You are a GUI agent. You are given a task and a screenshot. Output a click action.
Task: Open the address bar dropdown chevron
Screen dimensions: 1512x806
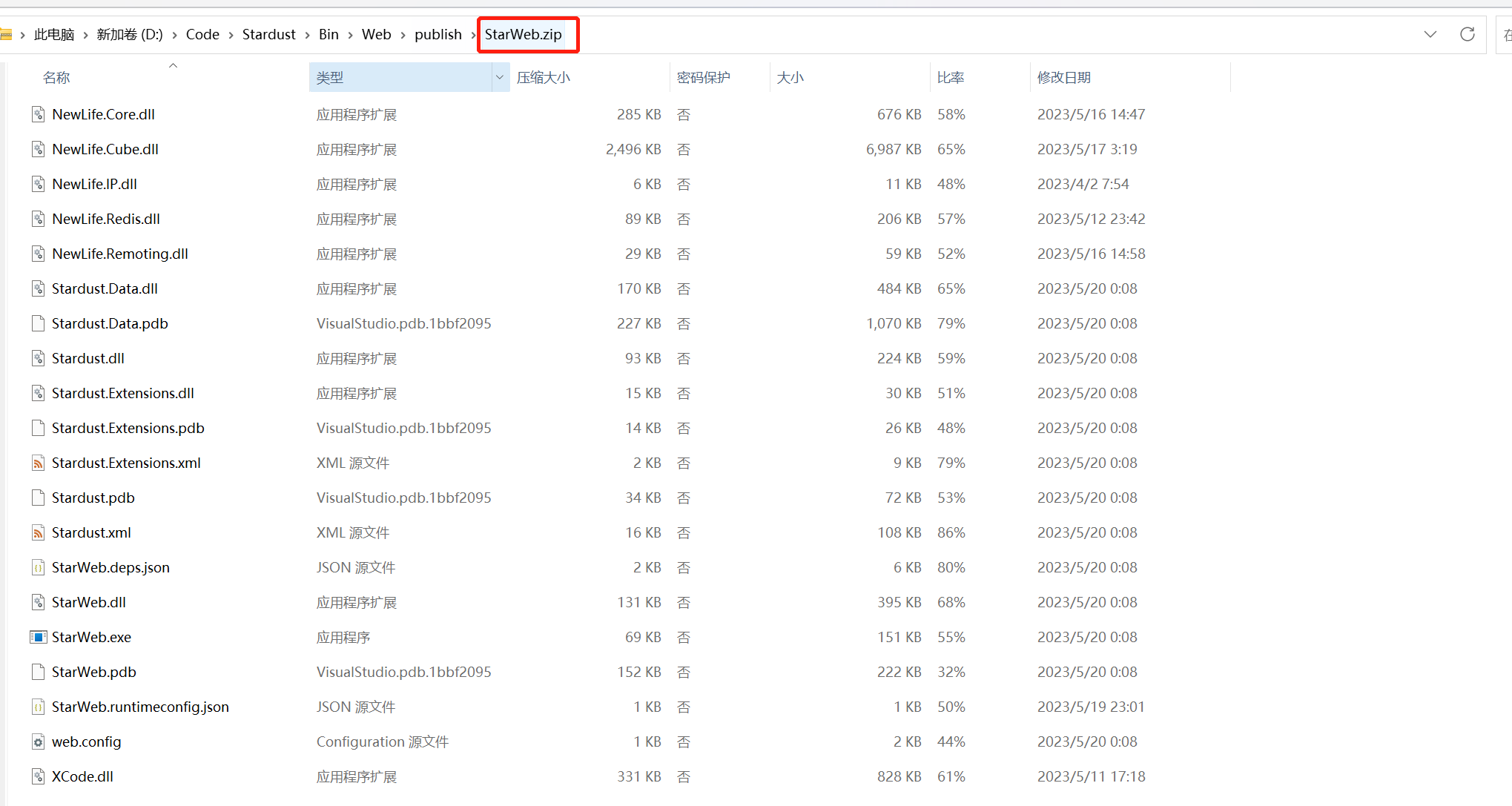coord(1430,34)
